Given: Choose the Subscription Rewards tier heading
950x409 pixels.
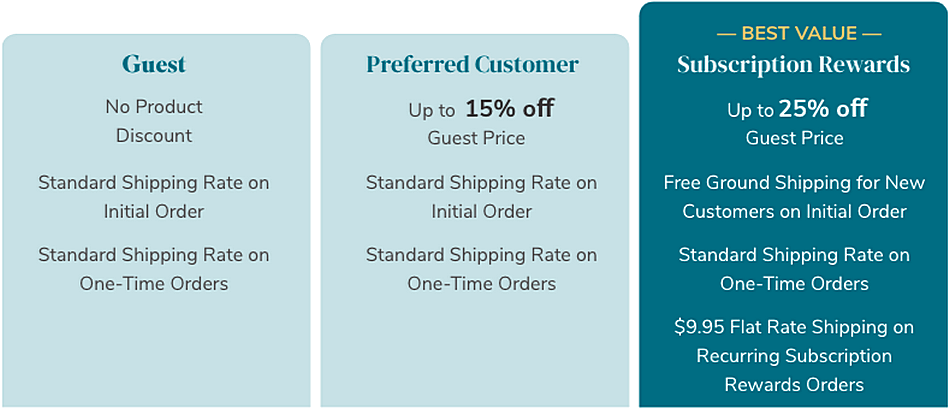Looking at the screenshot, I should coord(793,65).
